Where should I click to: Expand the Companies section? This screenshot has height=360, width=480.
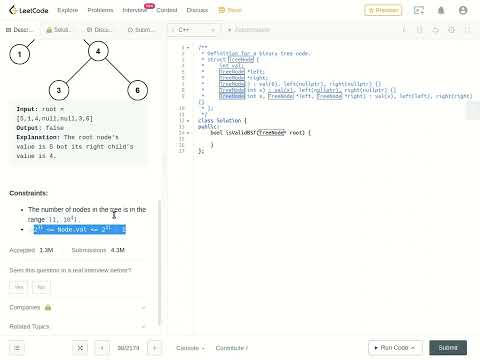click(77, 307)
